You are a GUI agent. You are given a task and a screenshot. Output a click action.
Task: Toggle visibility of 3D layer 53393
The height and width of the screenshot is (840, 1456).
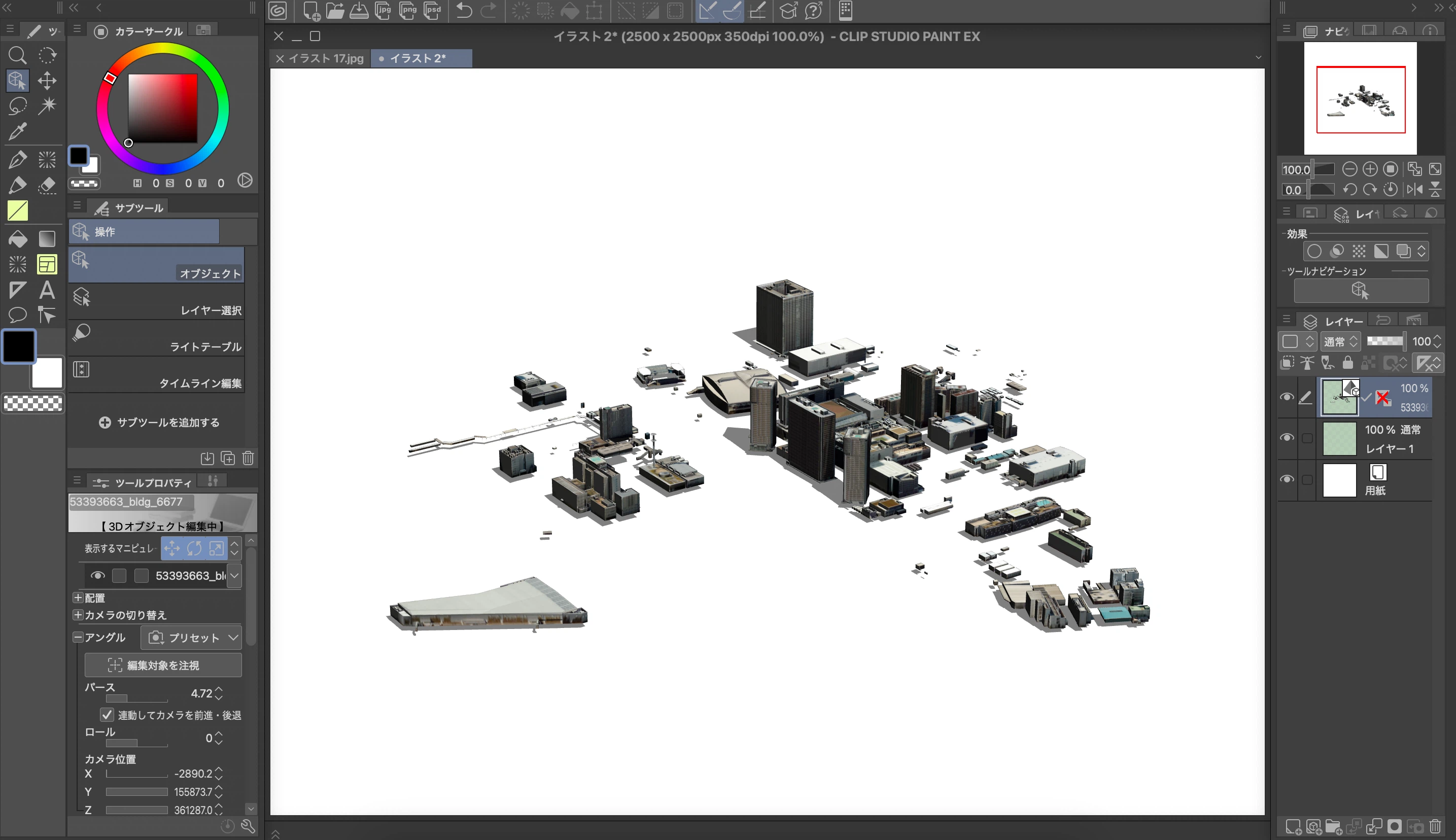coord(1287,397)
